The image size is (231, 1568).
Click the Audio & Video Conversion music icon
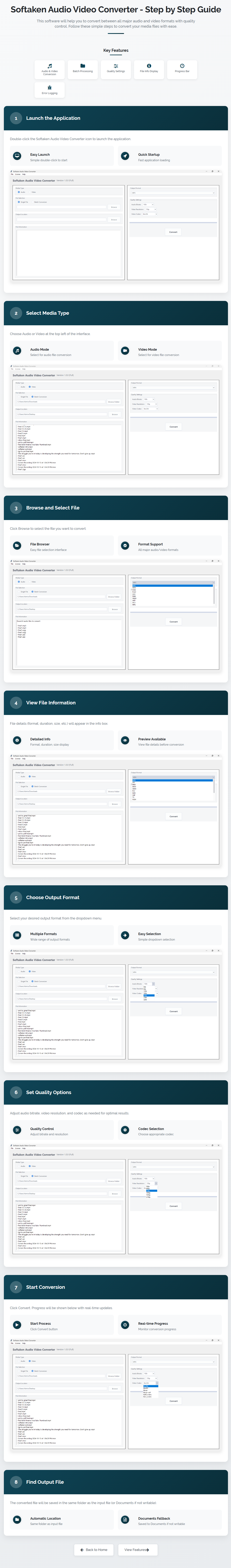click(50, 66)
